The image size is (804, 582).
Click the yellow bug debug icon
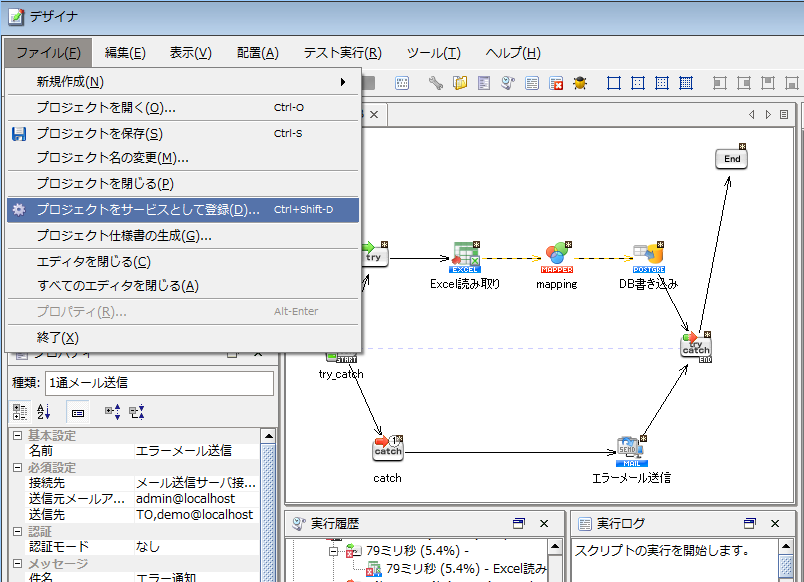click(x=580, y=83)
